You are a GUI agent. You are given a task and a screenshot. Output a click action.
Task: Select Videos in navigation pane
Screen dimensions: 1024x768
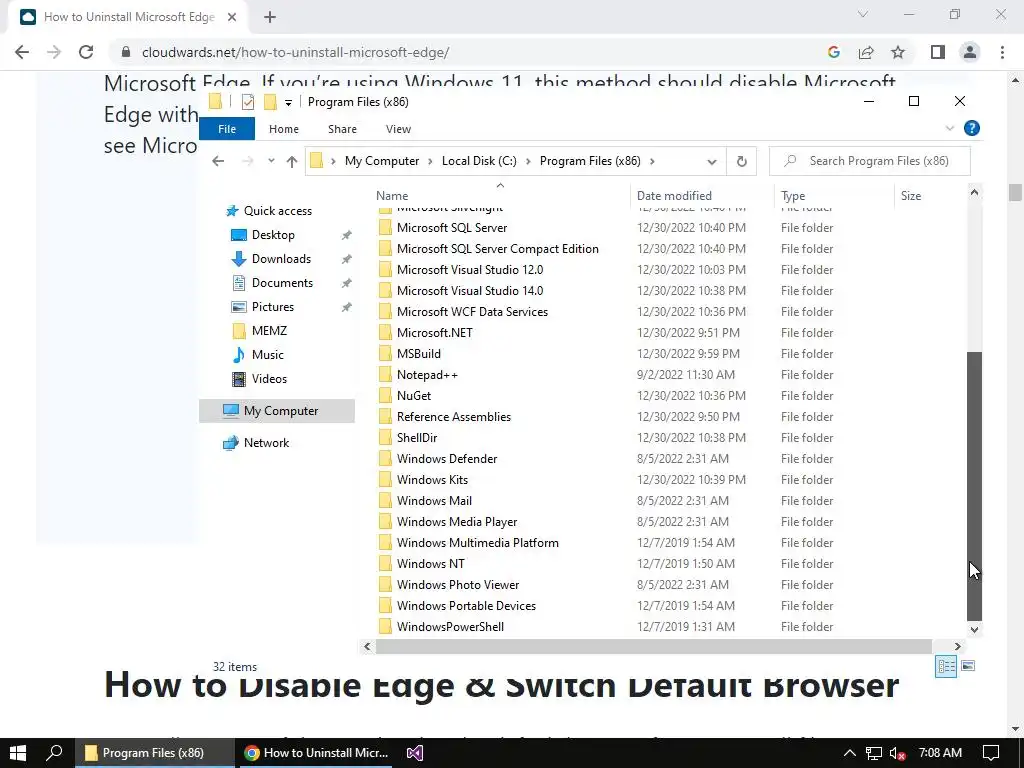[269, 379]
